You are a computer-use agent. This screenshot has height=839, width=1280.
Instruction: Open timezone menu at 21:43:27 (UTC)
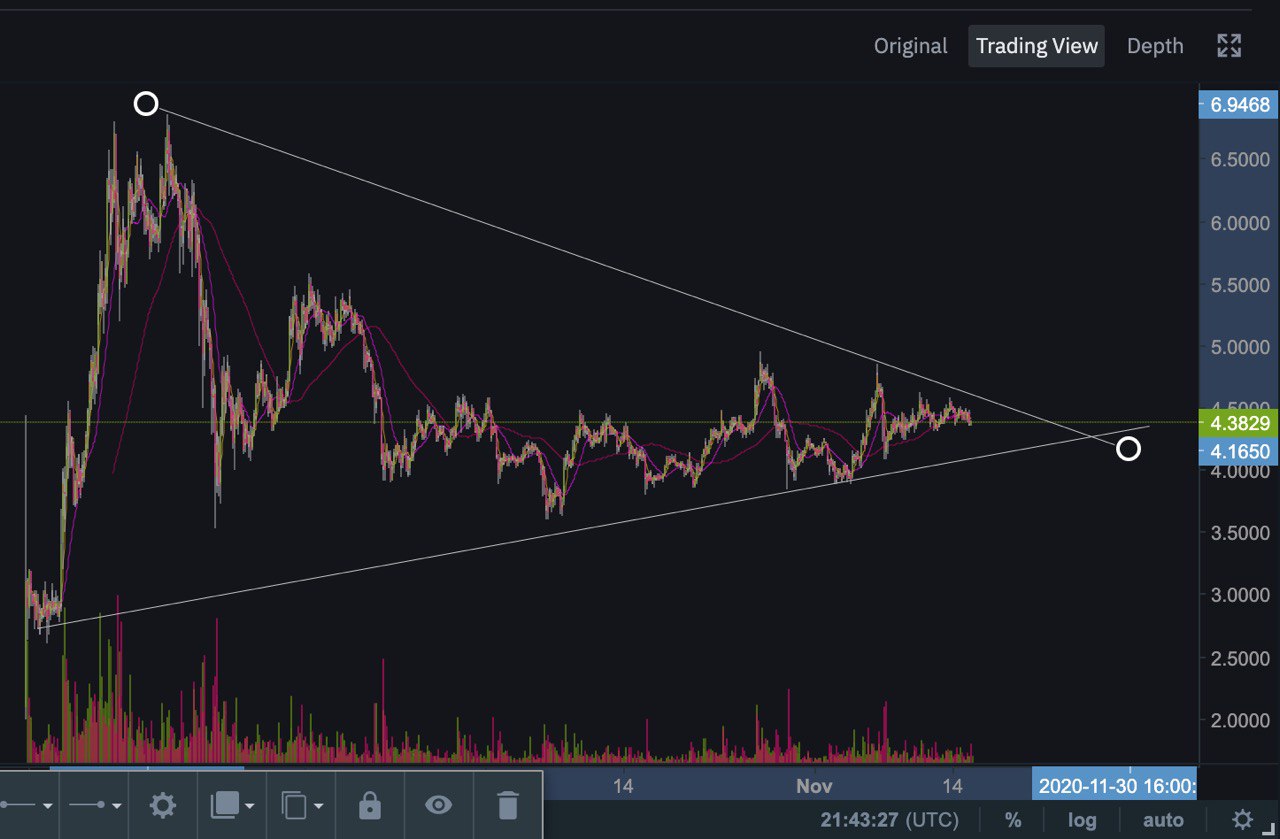coord(889,820)
